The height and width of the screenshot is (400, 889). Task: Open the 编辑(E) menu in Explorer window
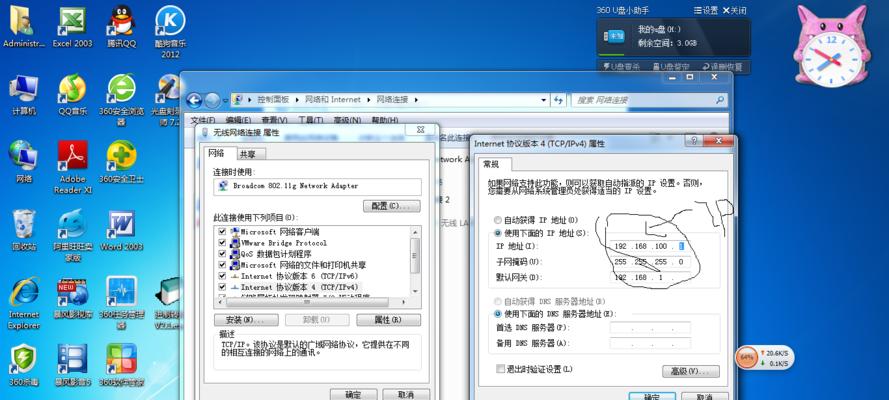(x=238, y=120)
